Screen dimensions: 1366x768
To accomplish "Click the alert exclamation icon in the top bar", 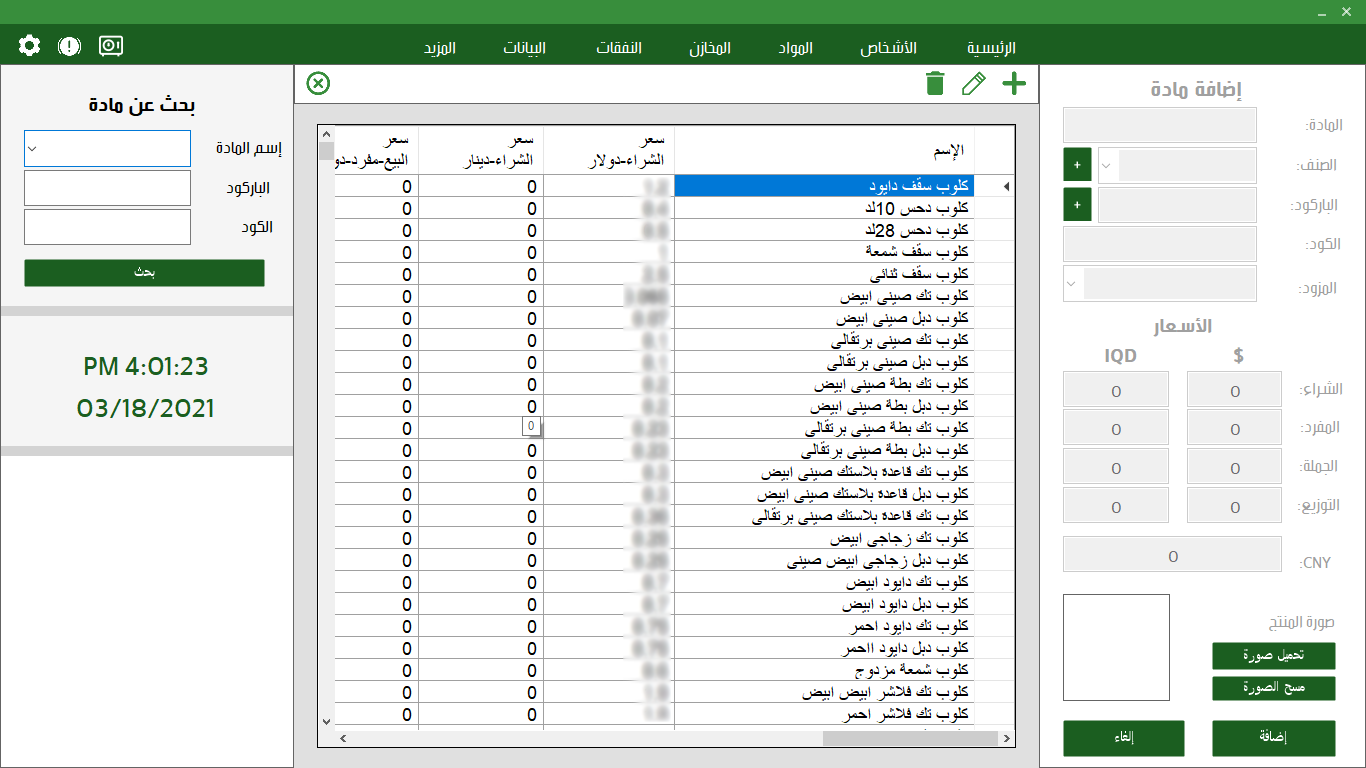I will pos(69,45).
